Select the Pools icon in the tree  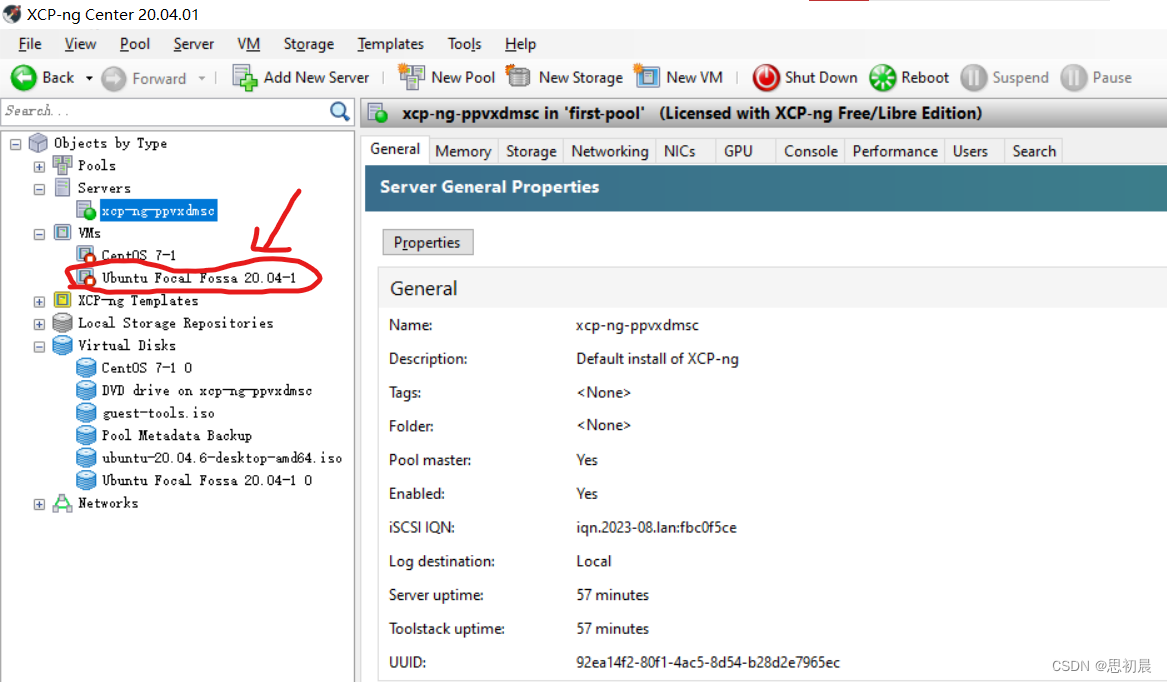pos(63,165)
